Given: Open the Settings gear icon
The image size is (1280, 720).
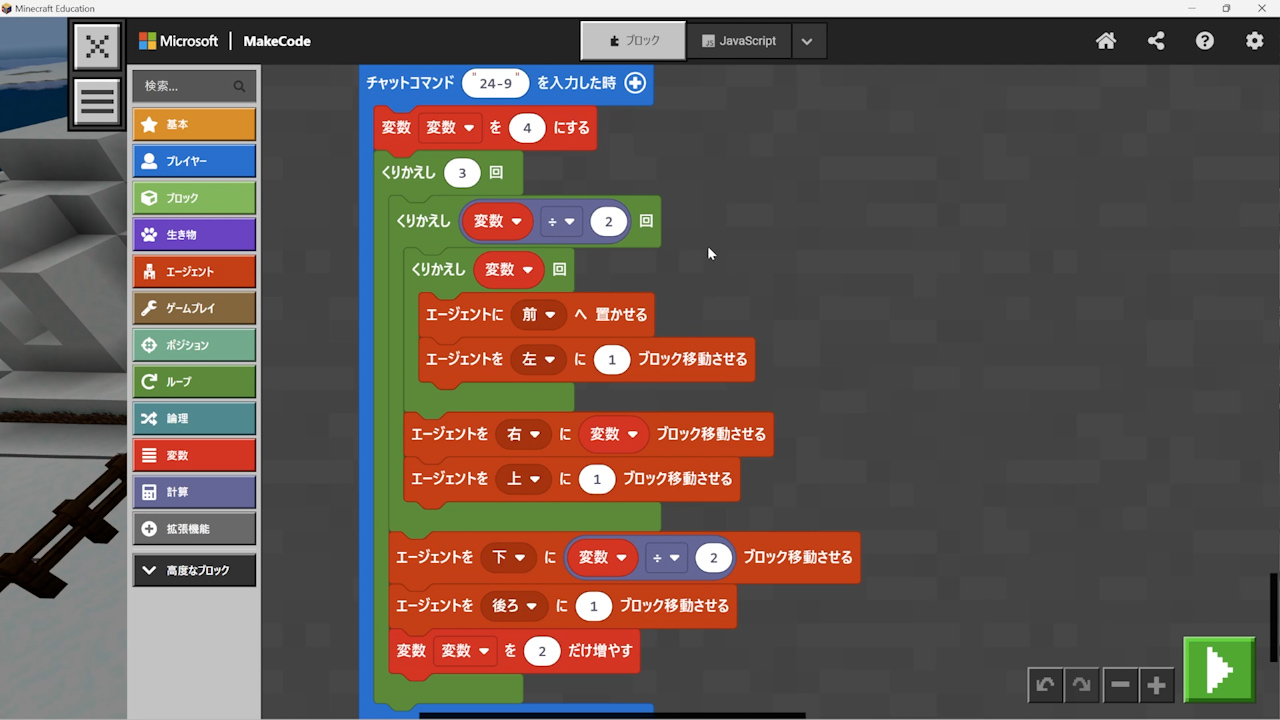Looking at the screenshot, I should 1254,41.
